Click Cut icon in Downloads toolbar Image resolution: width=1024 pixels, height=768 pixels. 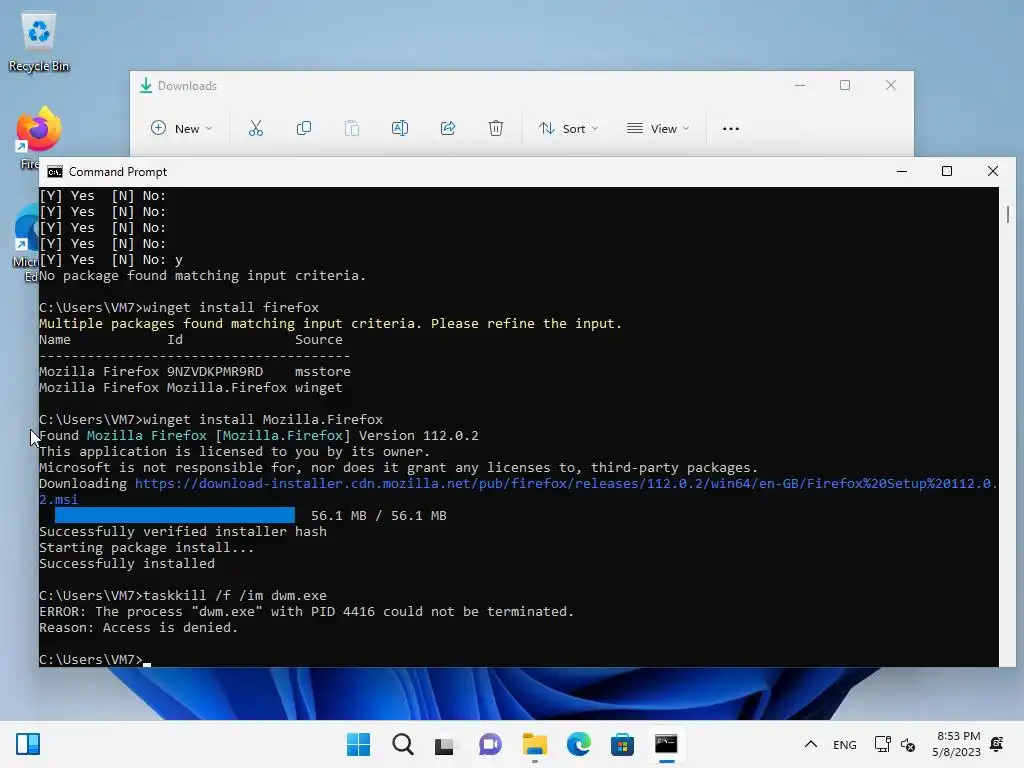coord(255,128)
